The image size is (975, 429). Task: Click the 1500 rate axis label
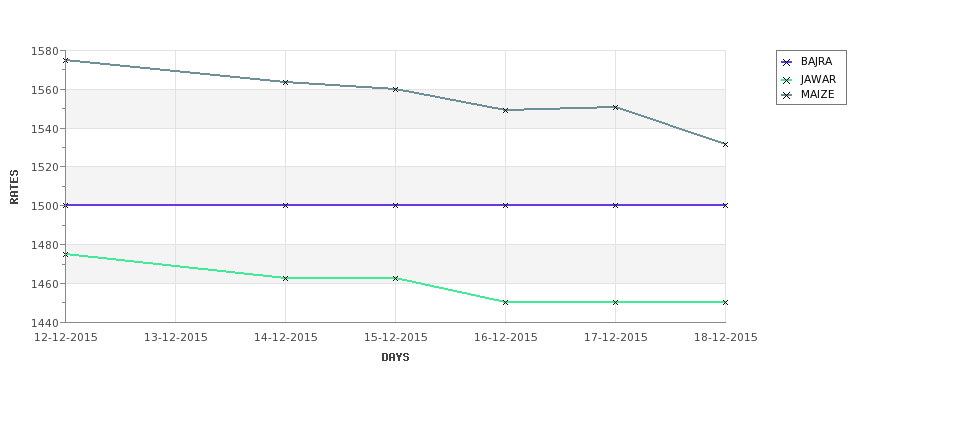click(x=44, y=206)
